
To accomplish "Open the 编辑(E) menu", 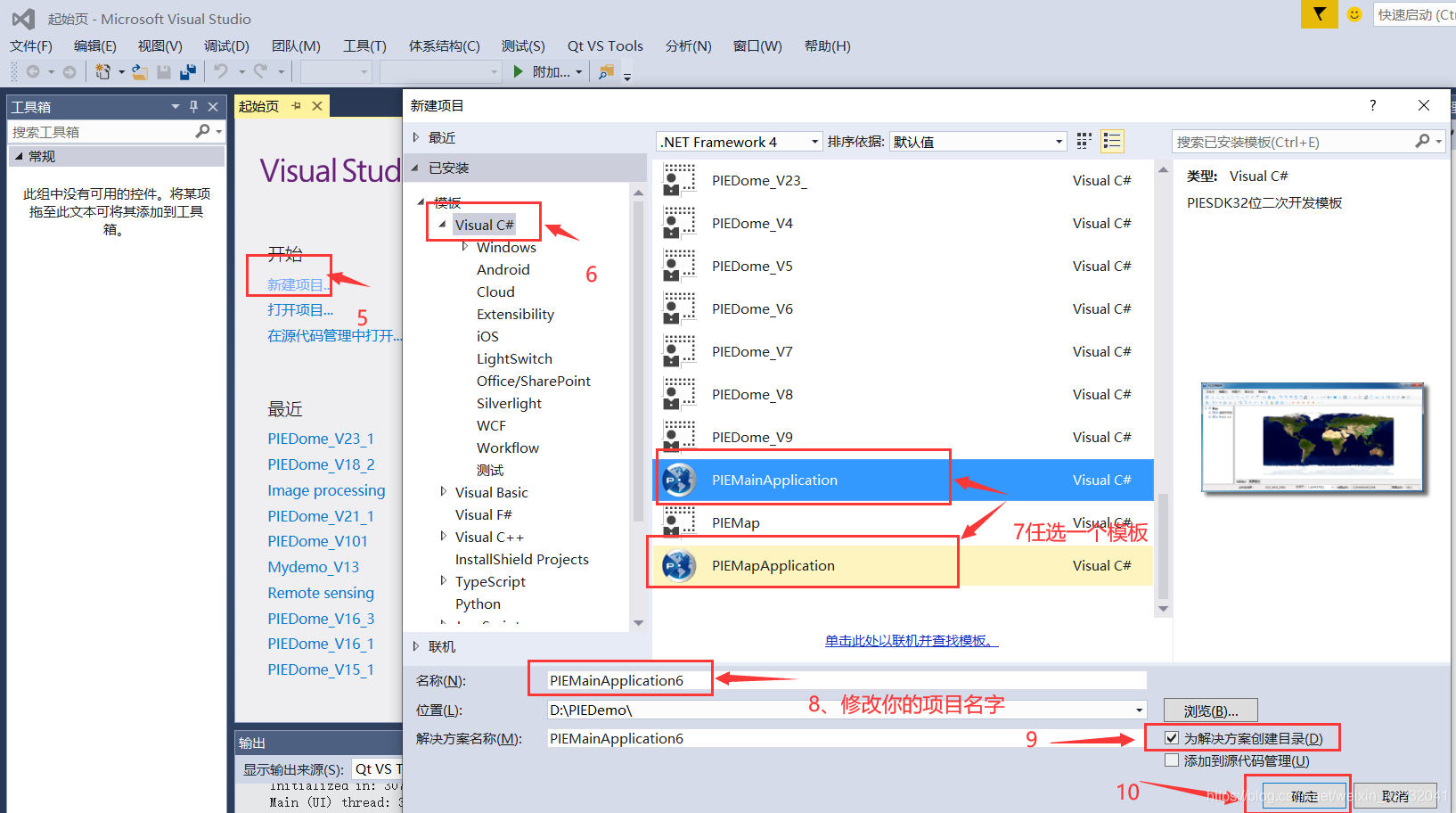I will pos(95,45).
